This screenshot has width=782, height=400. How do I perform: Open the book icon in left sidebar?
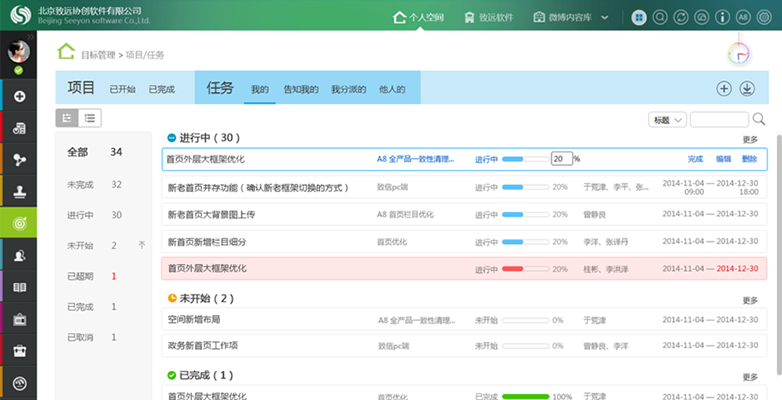19,288
